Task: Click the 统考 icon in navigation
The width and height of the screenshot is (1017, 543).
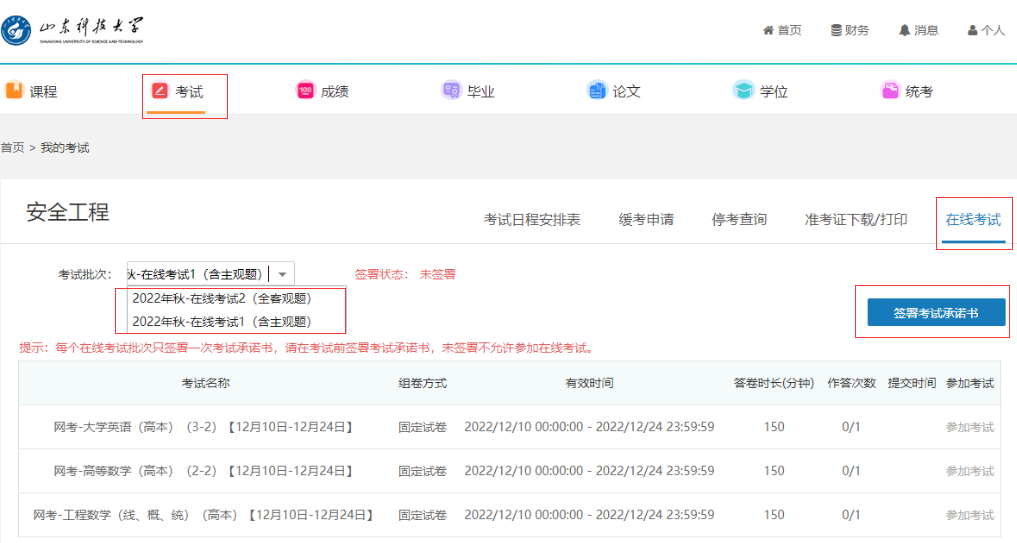Action: 890,91
